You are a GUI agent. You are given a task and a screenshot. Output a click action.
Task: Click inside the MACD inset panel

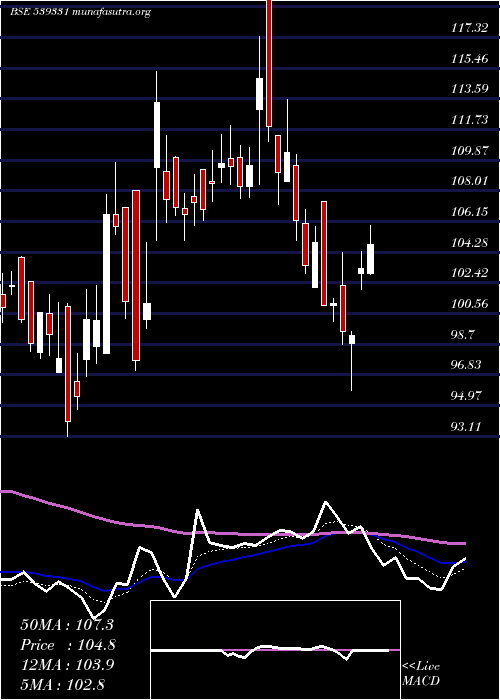[x=275, y=650]
